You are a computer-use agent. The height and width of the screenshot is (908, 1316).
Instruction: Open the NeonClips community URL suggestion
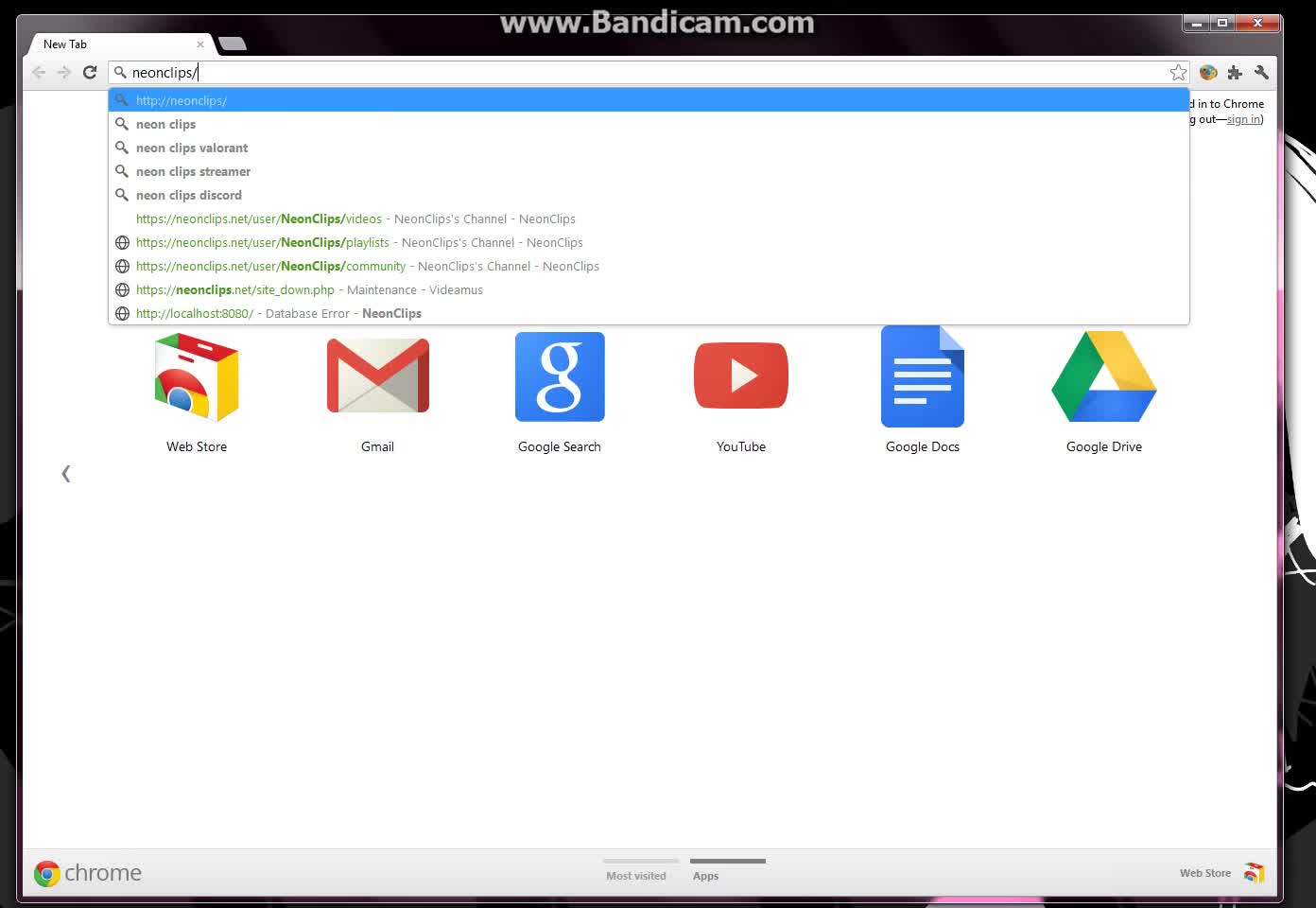[649, 266]
